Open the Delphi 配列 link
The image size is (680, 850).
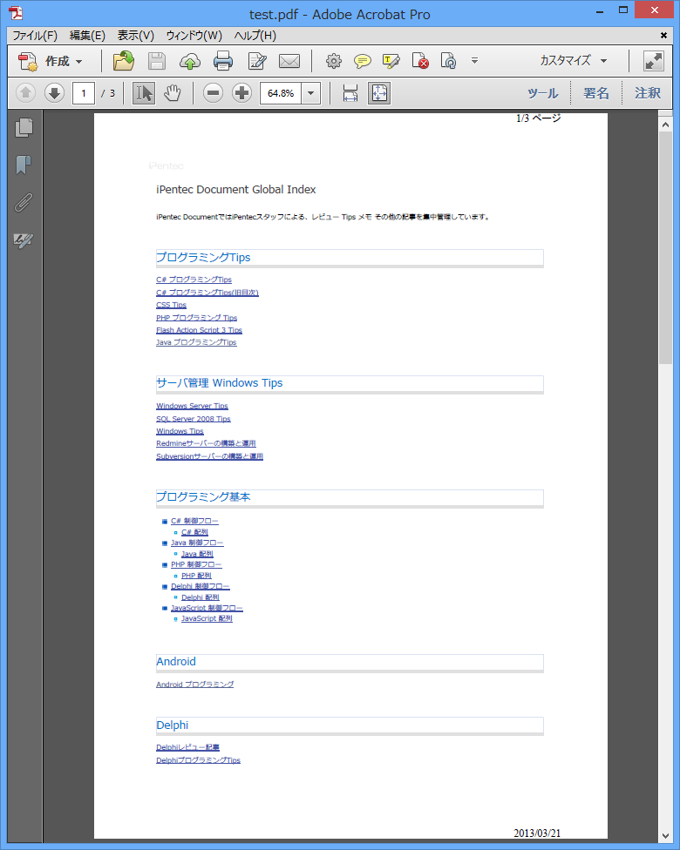[x=200, y=597]
